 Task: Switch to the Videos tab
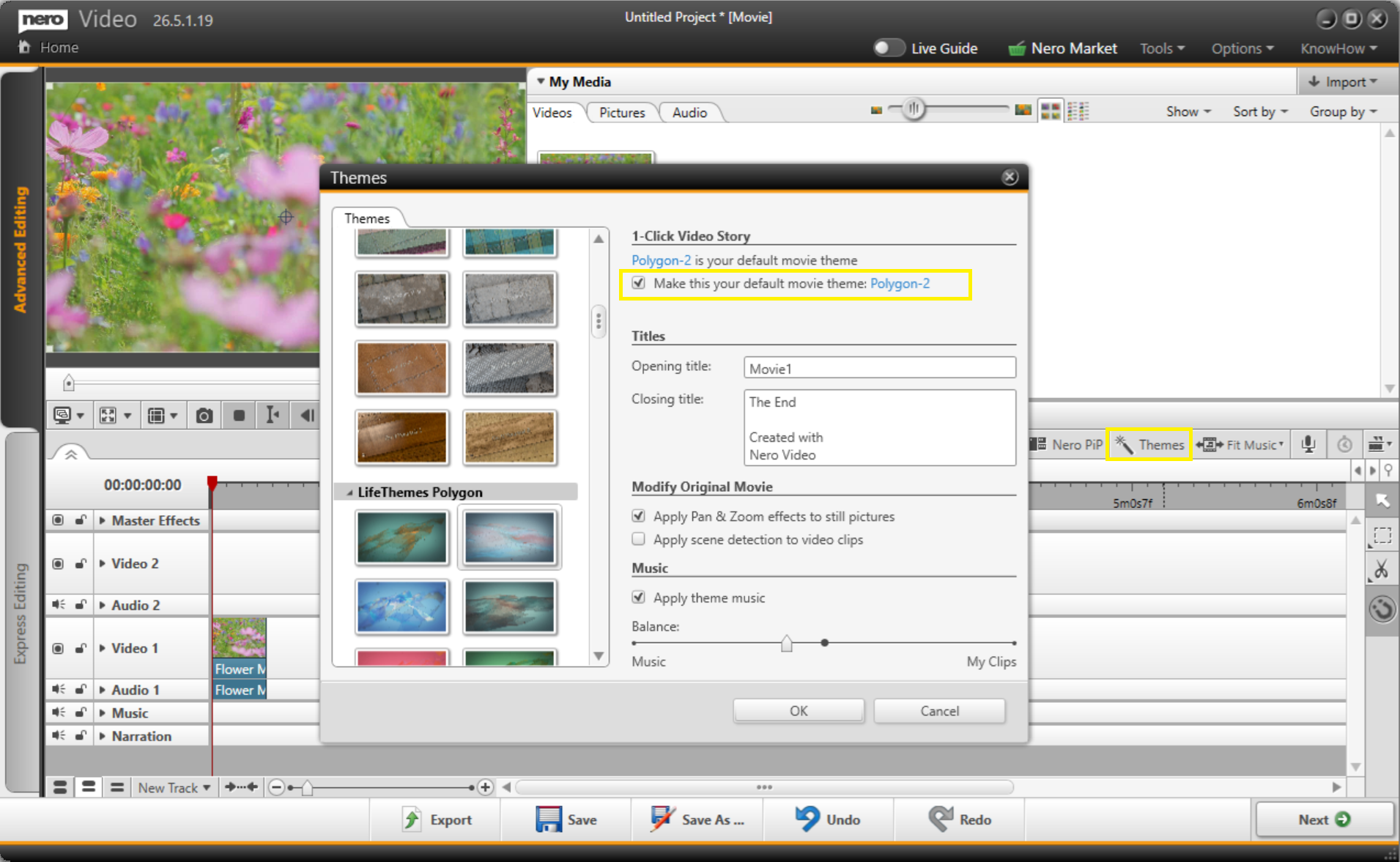point(552,112)
